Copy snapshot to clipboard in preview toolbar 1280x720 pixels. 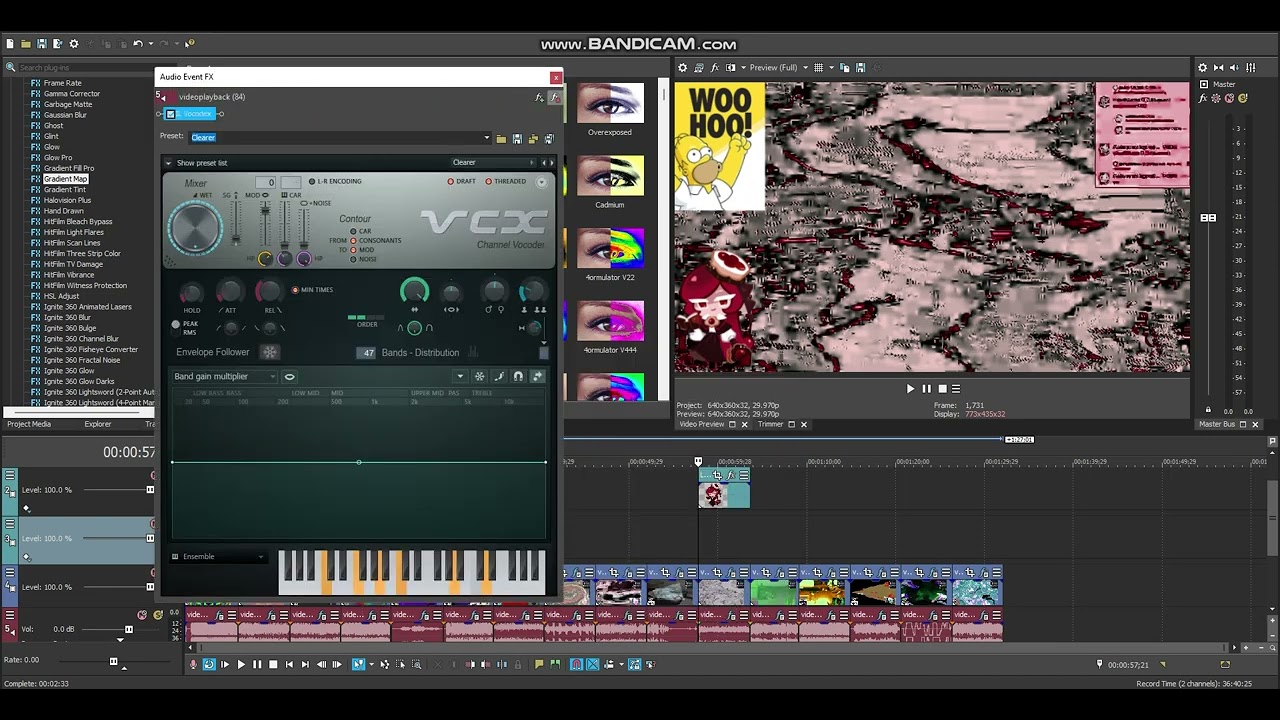click(x=845, y=68)
